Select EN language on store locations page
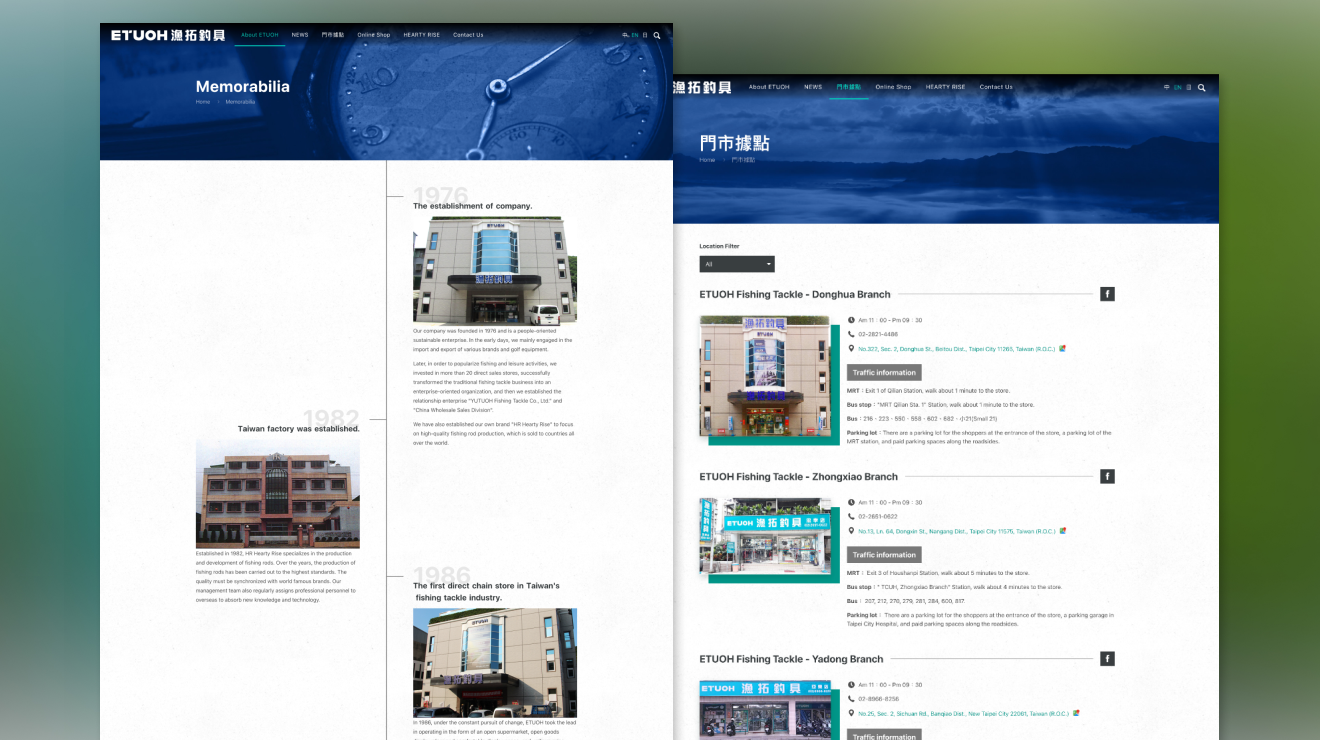The width and height of the screenshot is (1320, 740). (1178, 87)
